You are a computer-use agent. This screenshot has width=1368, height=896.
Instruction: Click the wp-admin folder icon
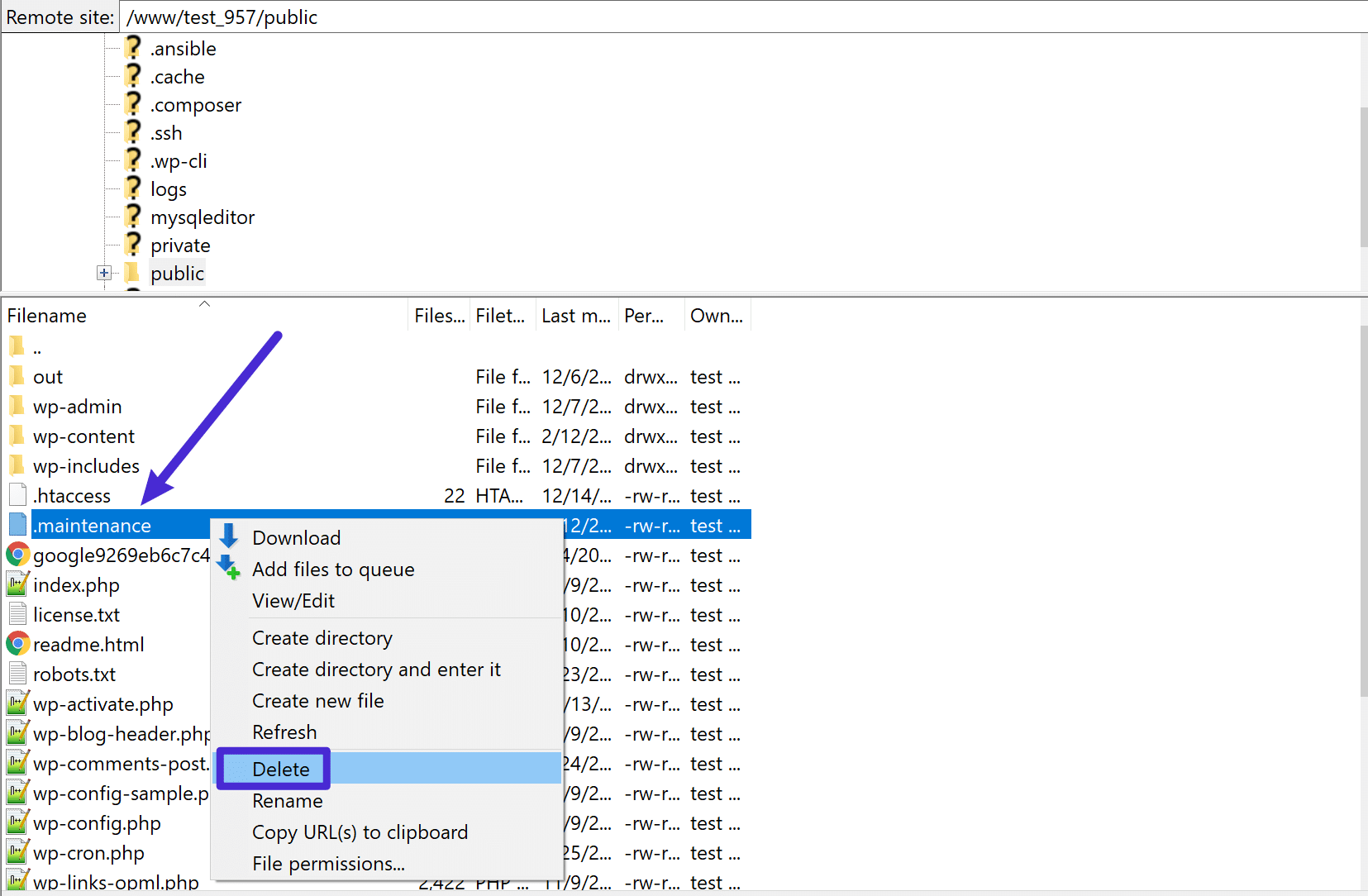[17, 406]
